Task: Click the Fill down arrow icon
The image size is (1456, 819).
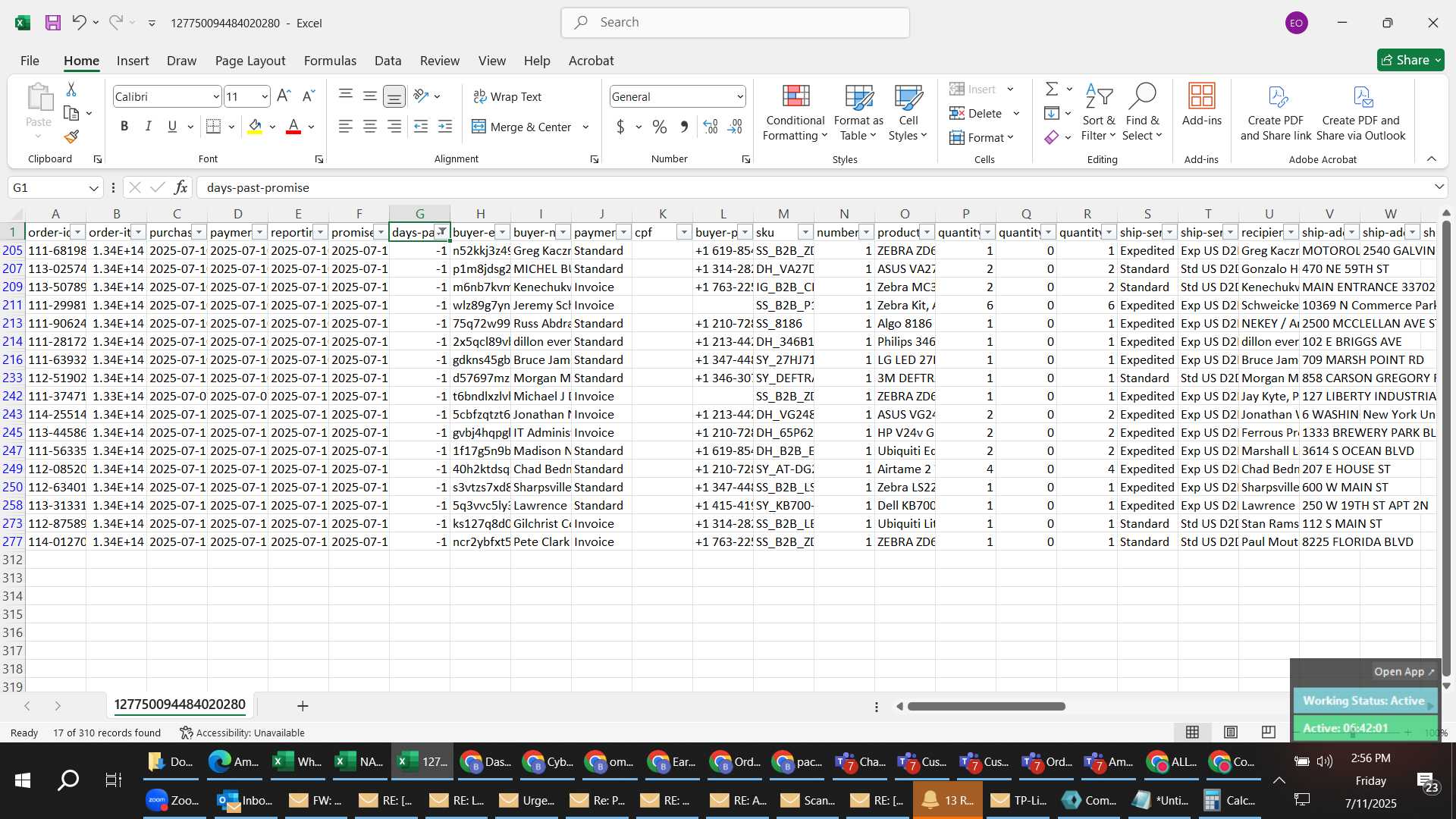Action: click(x=1052, y=113)
